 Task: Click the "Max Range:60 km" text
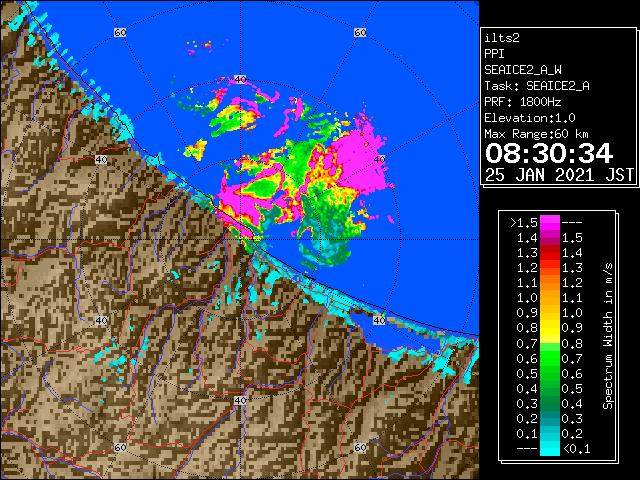[536, 134]
